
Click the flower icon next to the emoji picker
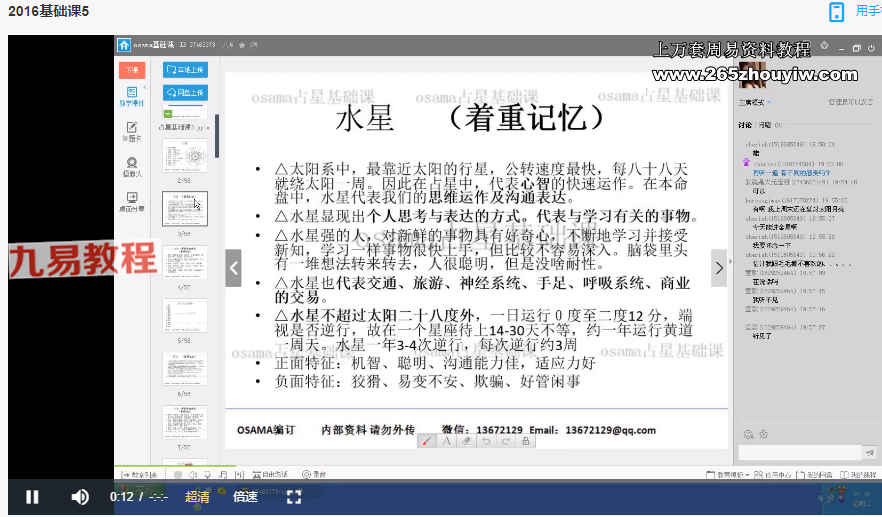[763, 434]
